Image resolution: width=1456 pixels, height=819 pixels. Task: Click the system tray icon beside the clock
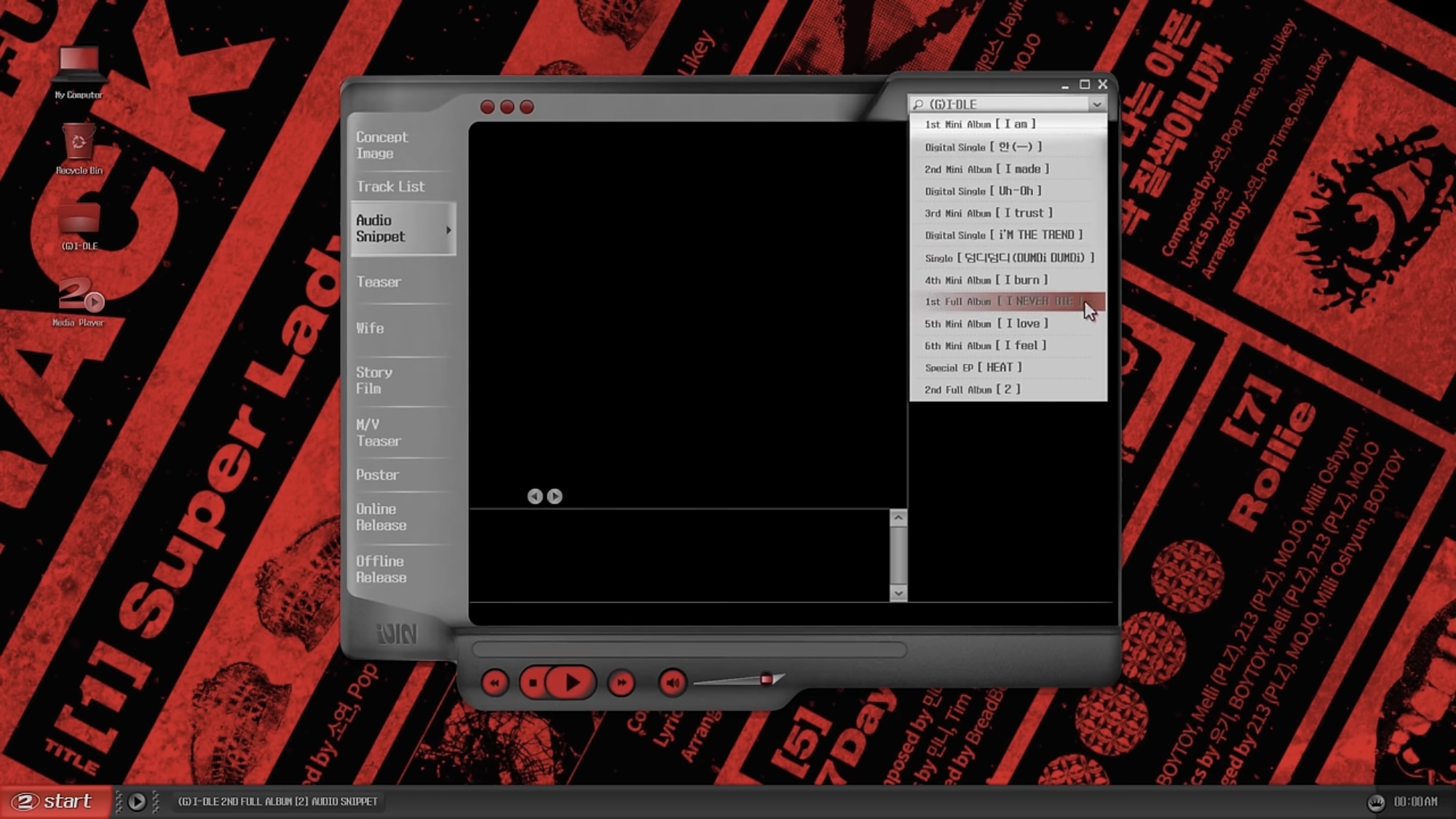(x=1375, y=802)
